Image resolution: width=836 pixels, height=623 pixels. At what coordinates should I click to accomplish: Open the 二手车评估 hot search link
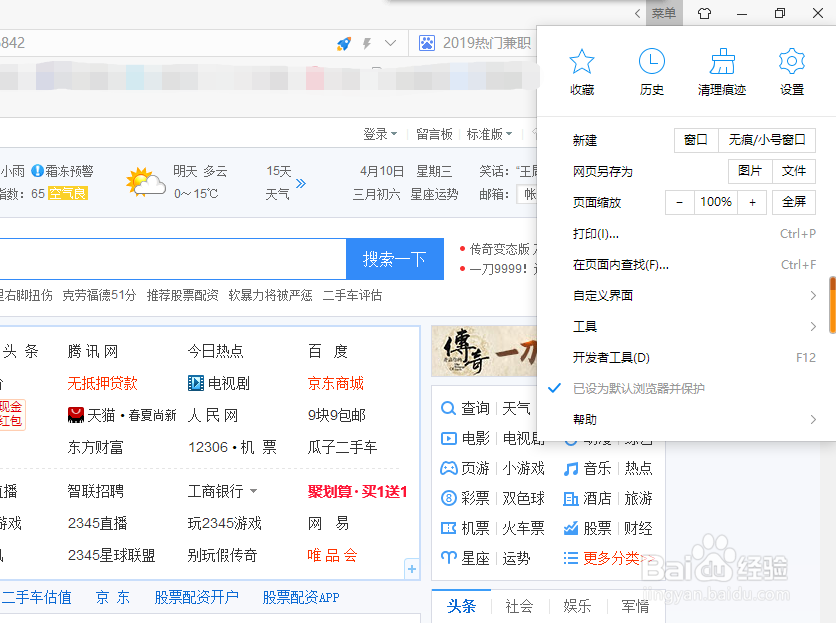click(x=352, y=295)
